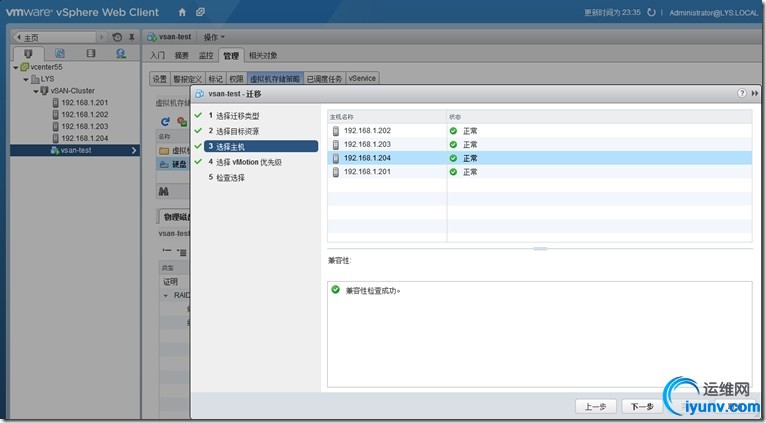Screen dimensions: 766x423
Task: Choose host 192.168.1.201 in wizard table
Action: pos(539,172)
